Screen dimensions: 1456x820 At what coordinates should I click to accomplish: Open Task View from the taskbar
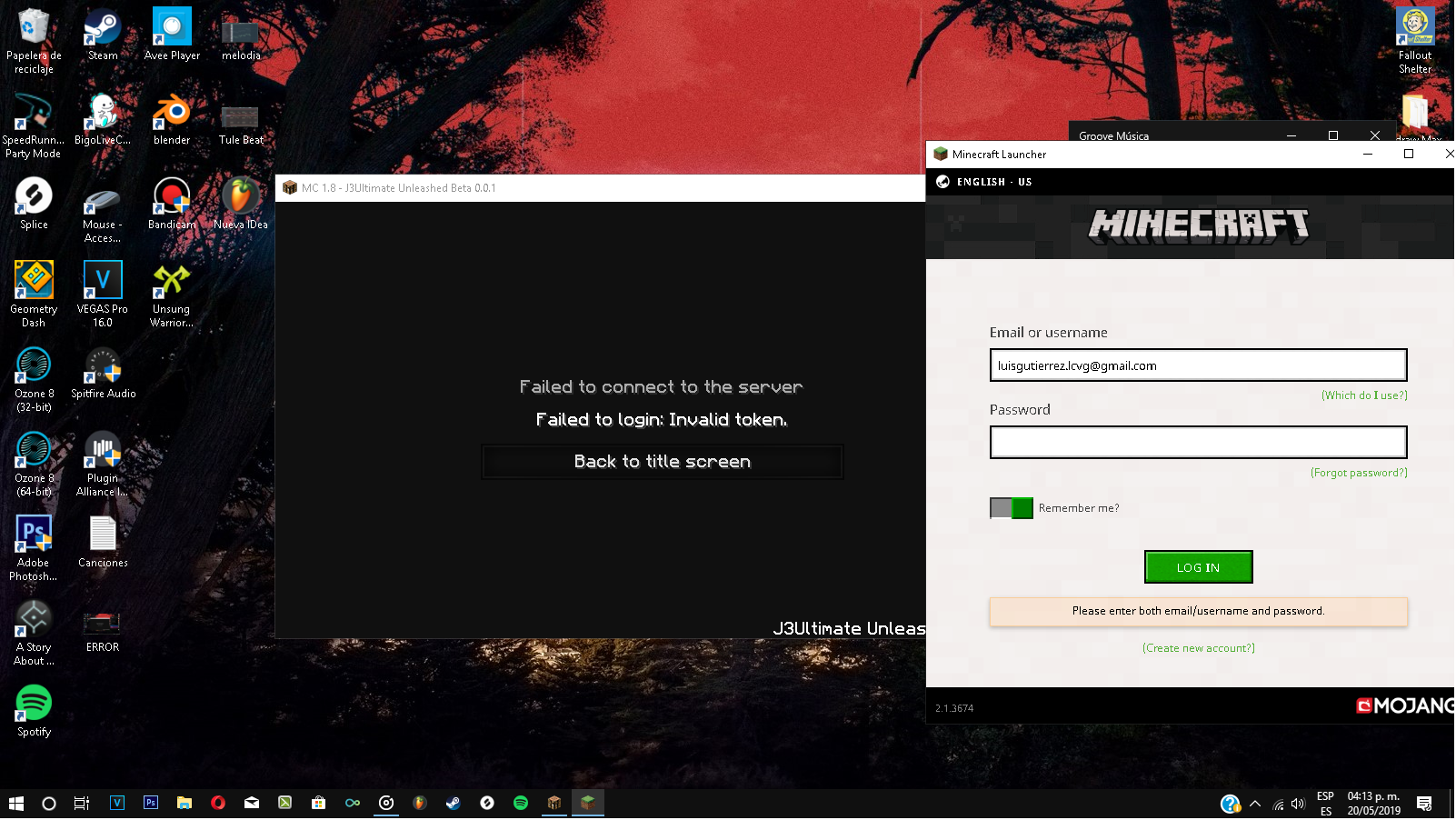(x=82, y=804)
